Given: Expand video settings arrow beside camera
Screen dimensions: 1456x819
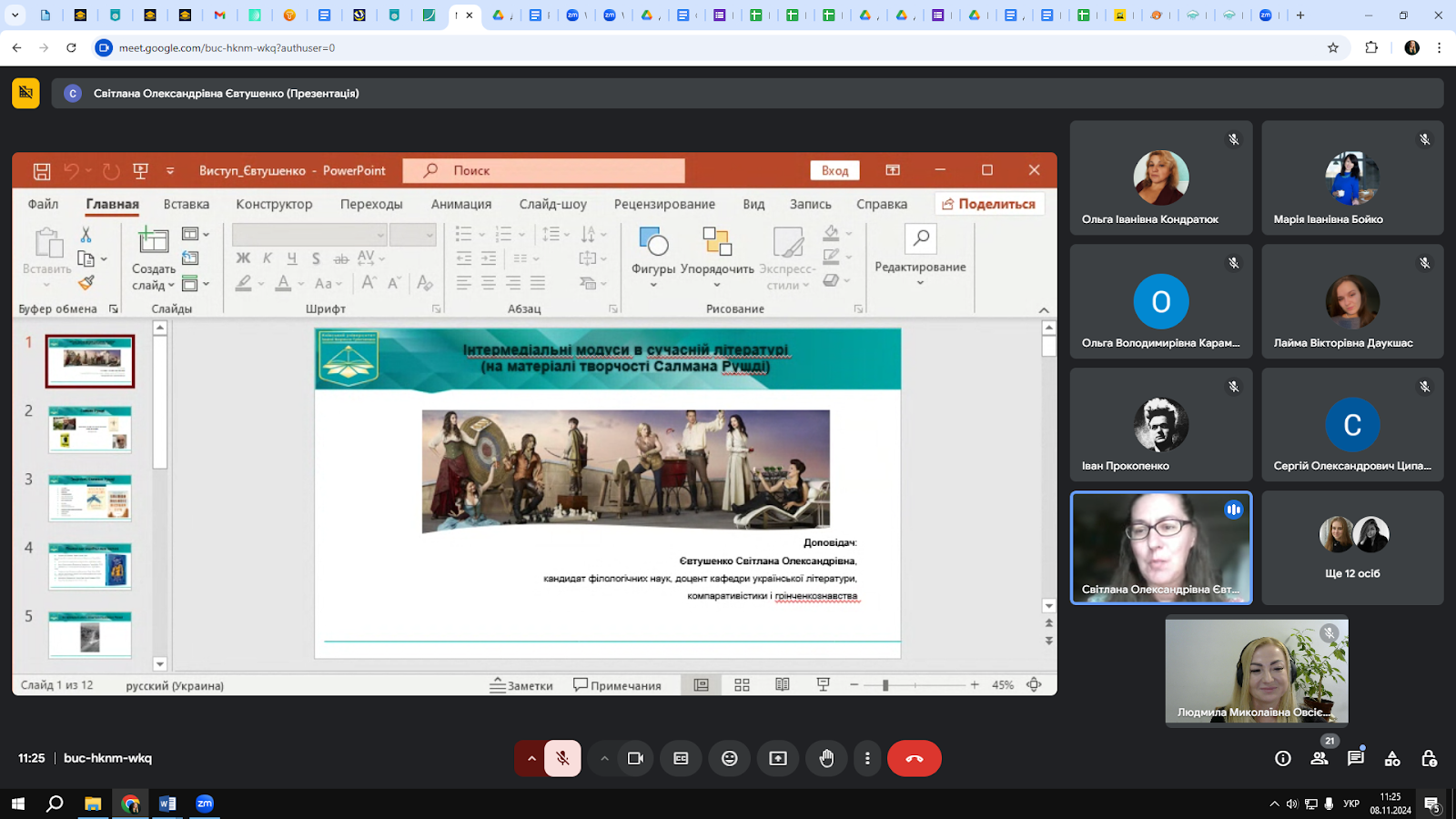Looking at the screenshot, I should coord(604,758).
